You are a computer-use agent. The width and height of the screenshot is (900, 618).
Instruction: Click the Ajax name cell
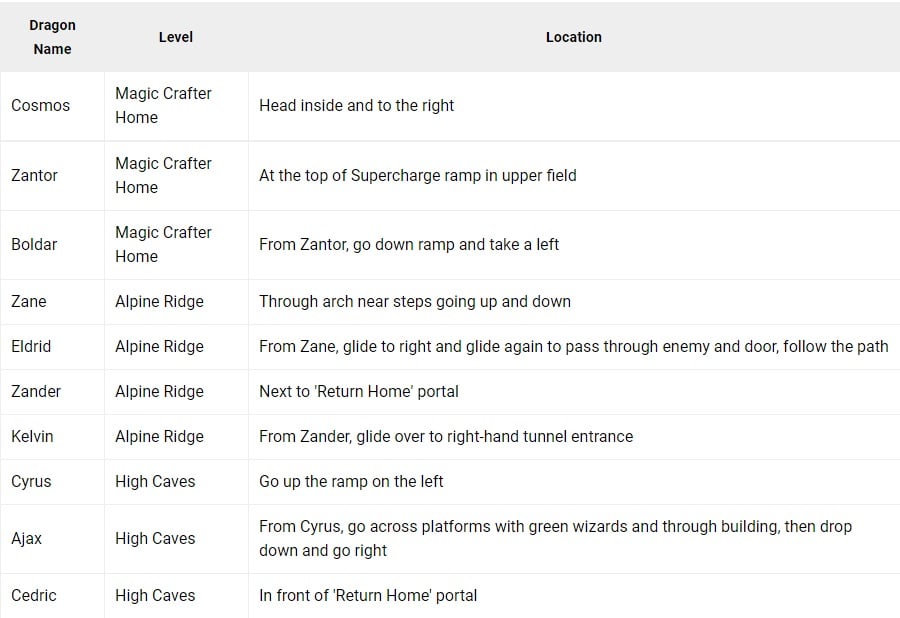[x=27, y=538]
